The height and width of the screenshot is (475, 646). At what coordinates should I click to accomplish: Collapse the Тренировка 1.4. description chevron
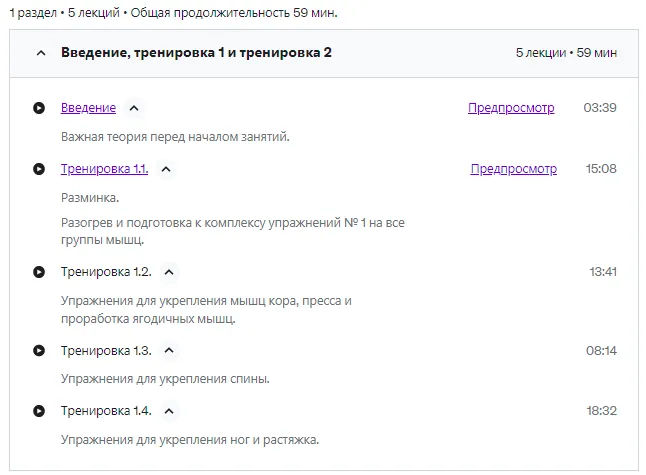click(169, 410)
